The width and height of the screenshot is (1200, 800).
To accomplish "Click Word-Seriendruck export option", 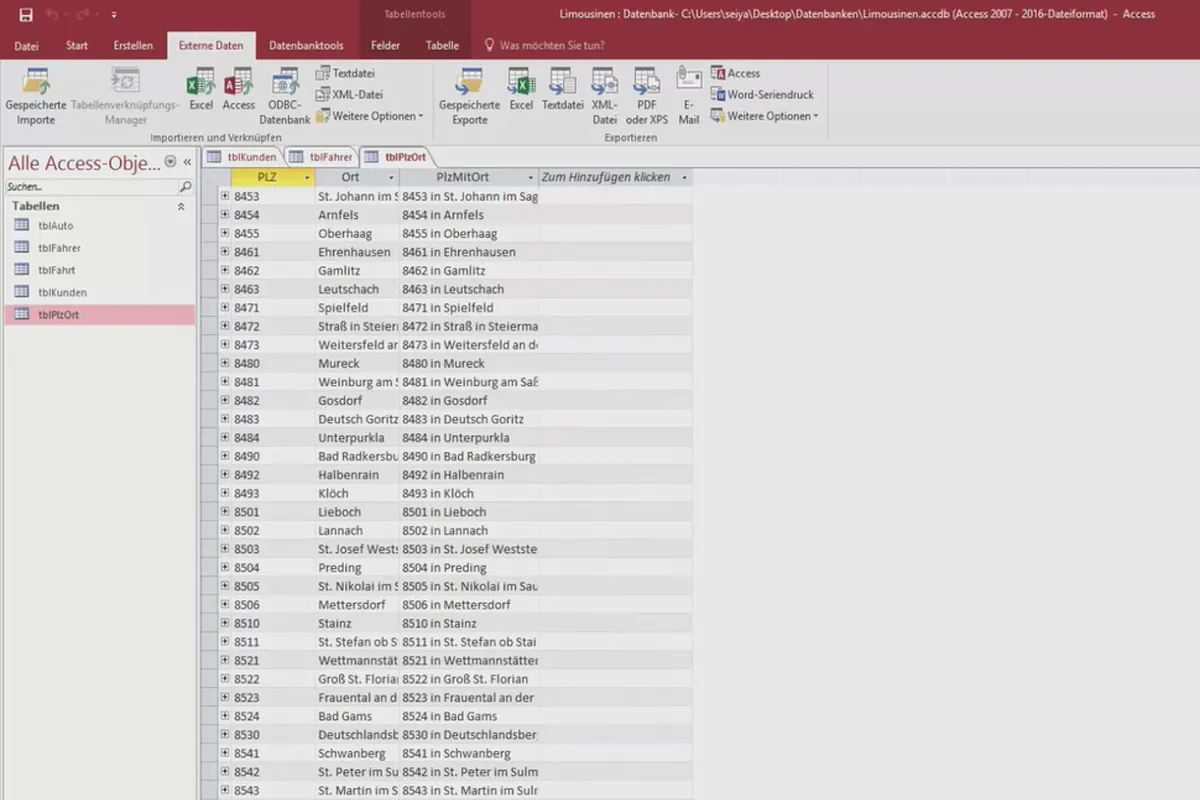I will pyautogui.click(x=763, y=94).
